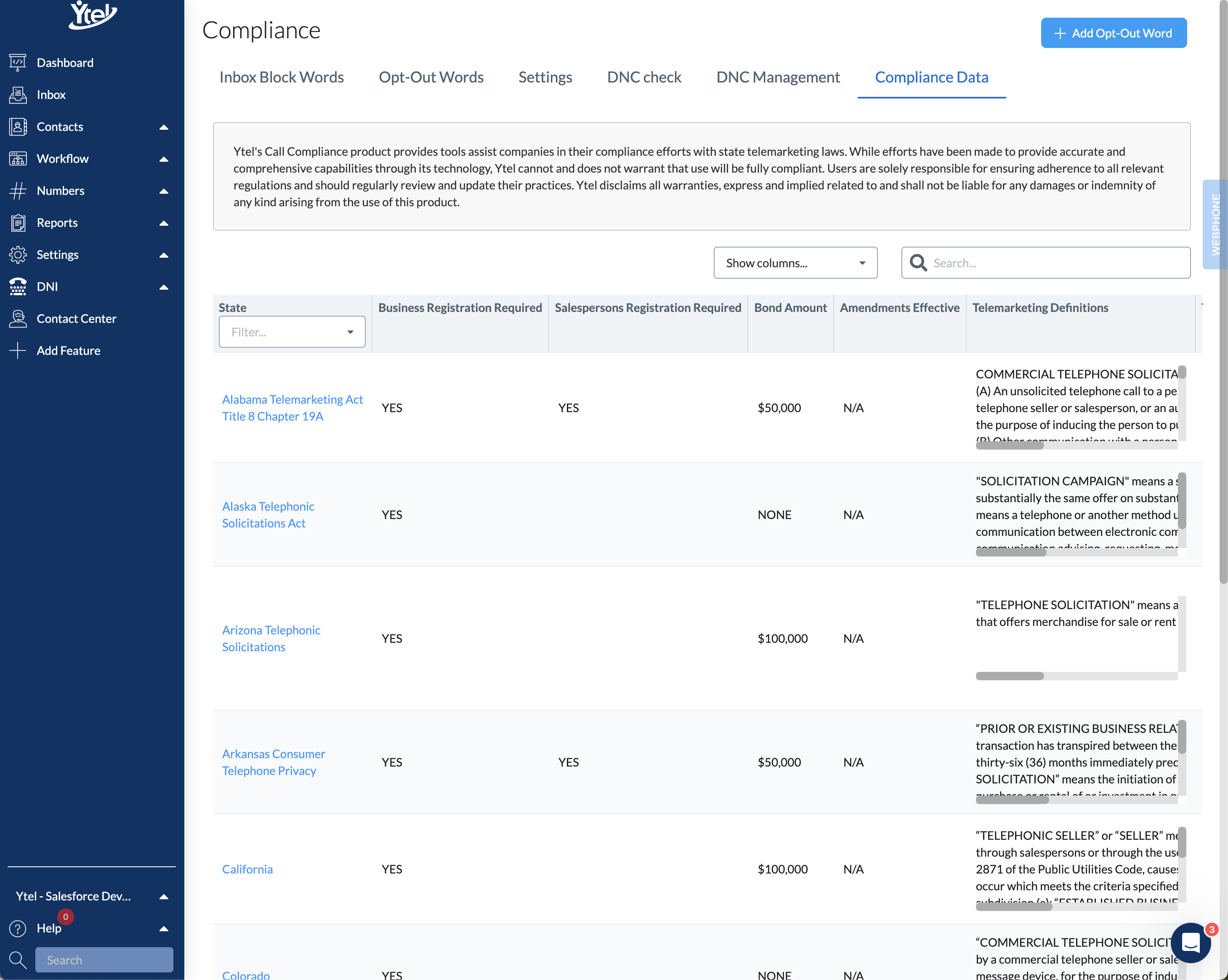Click the Help question mark icon
This screenshot has width=1228, height=980.
pos(18,928)
